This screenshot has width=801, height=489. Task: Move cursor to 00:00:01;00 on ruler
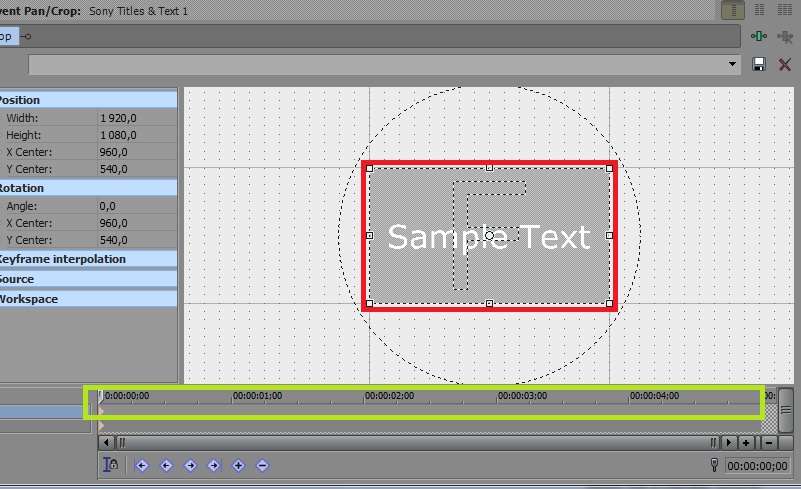[x=257, y=396]
